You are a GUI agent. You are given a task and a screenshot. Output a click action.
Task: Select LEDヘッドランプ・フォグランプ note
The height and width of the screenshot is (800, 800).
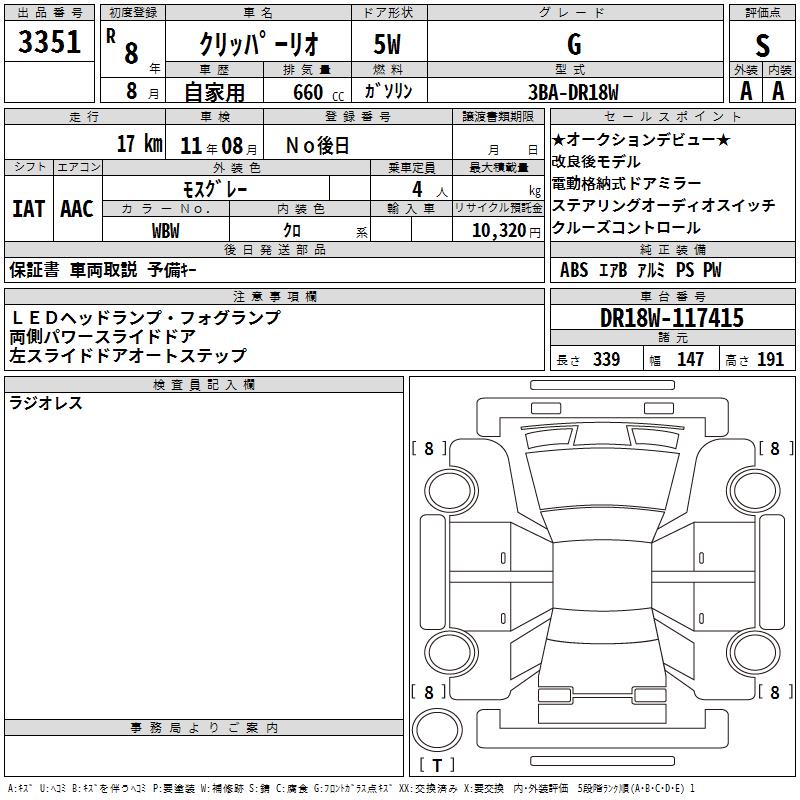click(x=145, y=317)
